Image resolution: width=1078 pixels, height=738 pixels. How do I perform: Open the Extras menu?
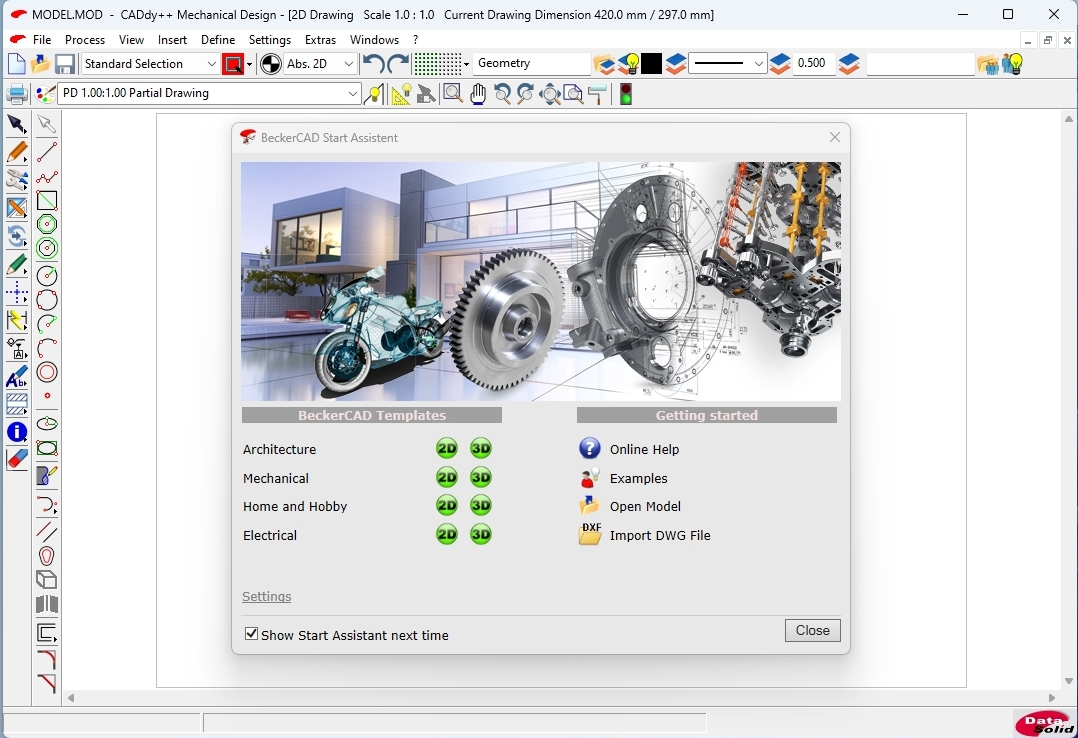point(320,40)
